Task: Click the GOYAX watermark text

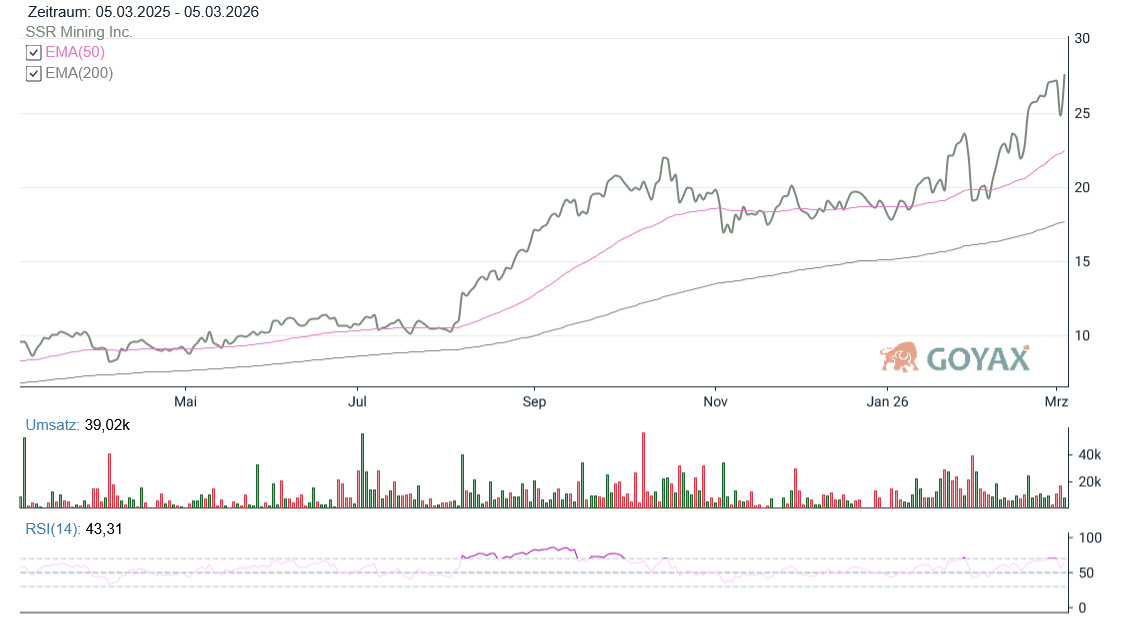Action: pos(977,358)
